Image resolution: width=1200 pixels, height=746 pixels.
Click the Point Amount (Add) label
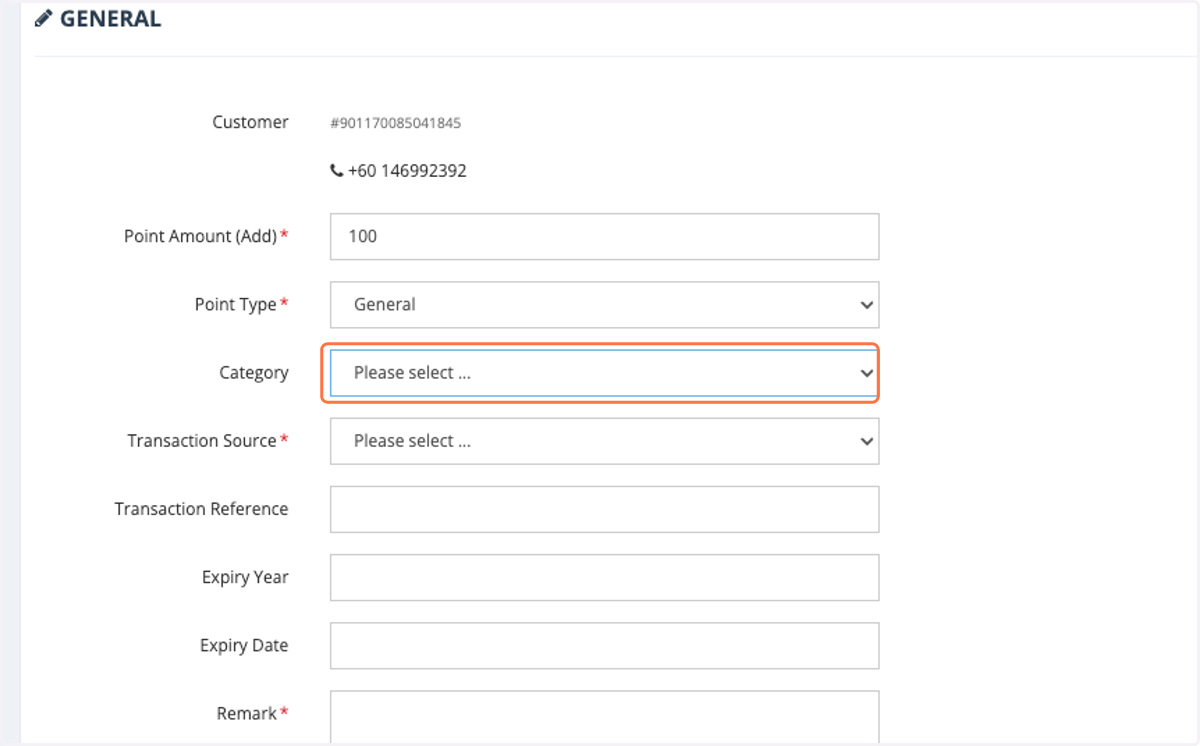(200, 237)
